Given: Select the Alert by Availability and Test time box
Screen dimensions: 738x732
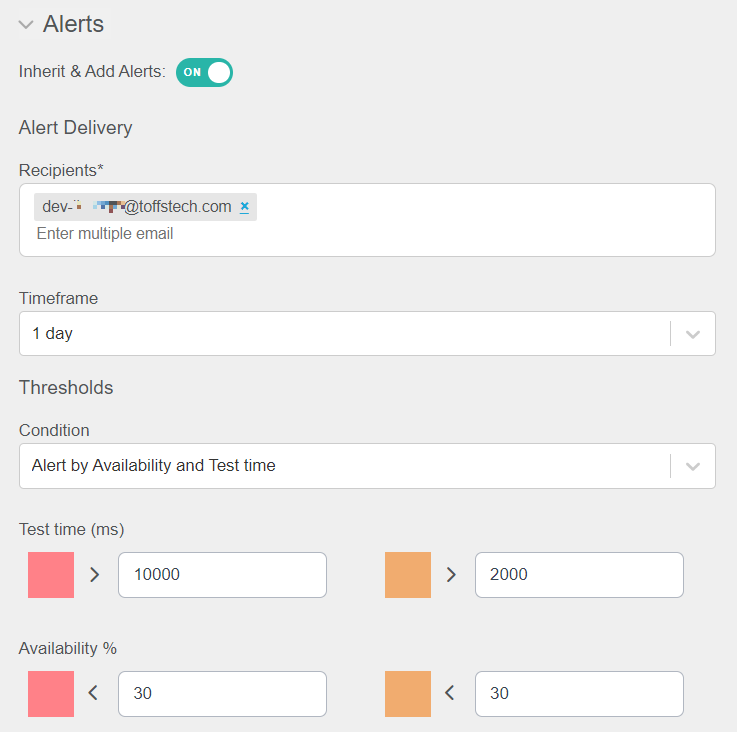Looking at the screenshot, I should point(340,466).
